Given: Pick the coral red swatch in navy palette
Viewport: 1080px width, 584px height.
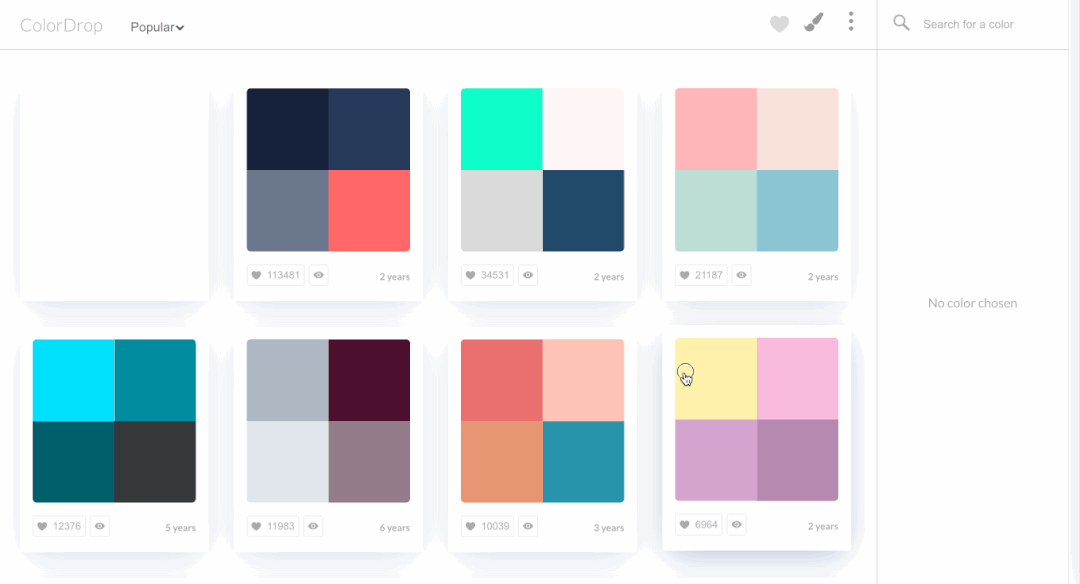Looking at the screenshot, I should point(369,211).
